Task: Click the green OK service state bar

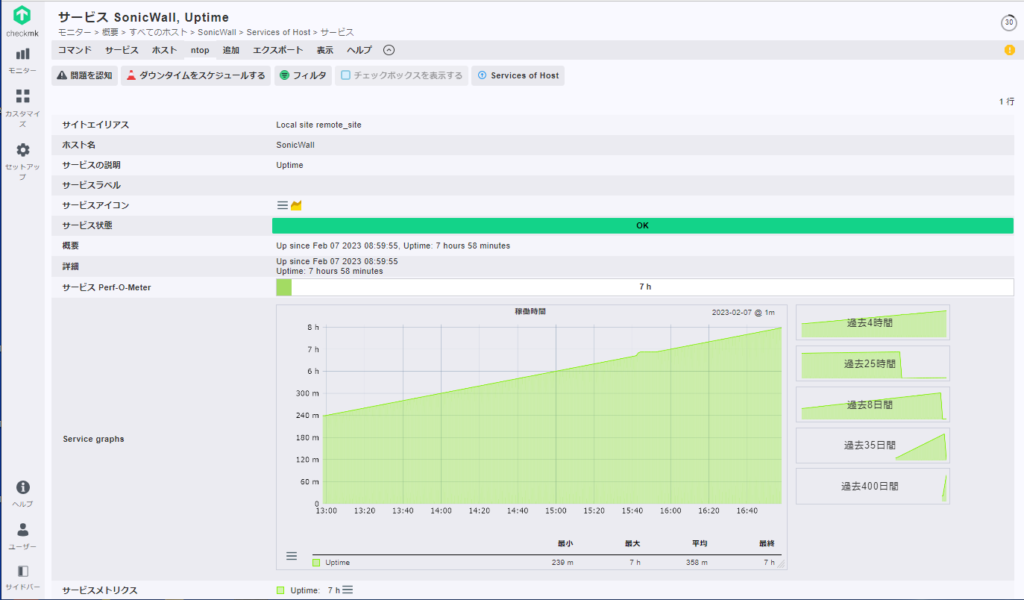Action: tap(643, 226)
